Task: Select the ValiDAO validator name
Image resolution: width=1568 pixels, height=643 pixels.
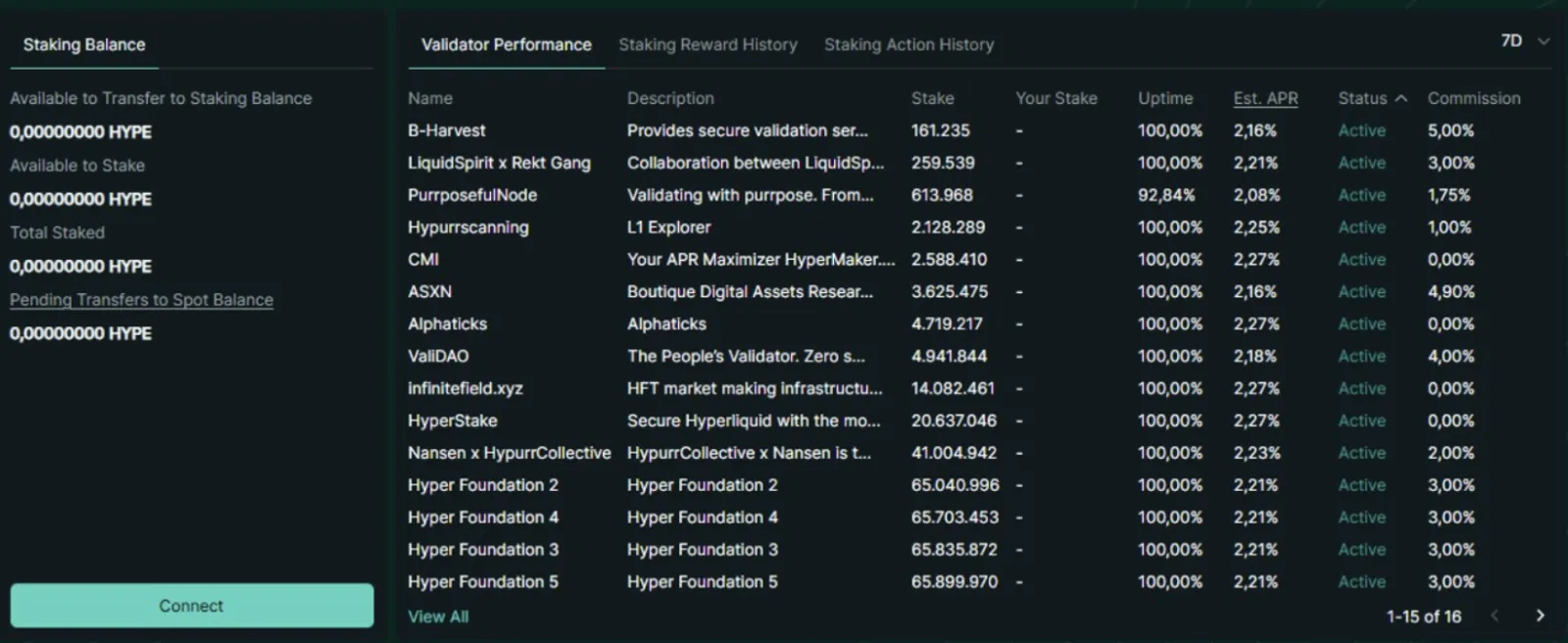Action: pyautogui.click(x=438, y=357)
